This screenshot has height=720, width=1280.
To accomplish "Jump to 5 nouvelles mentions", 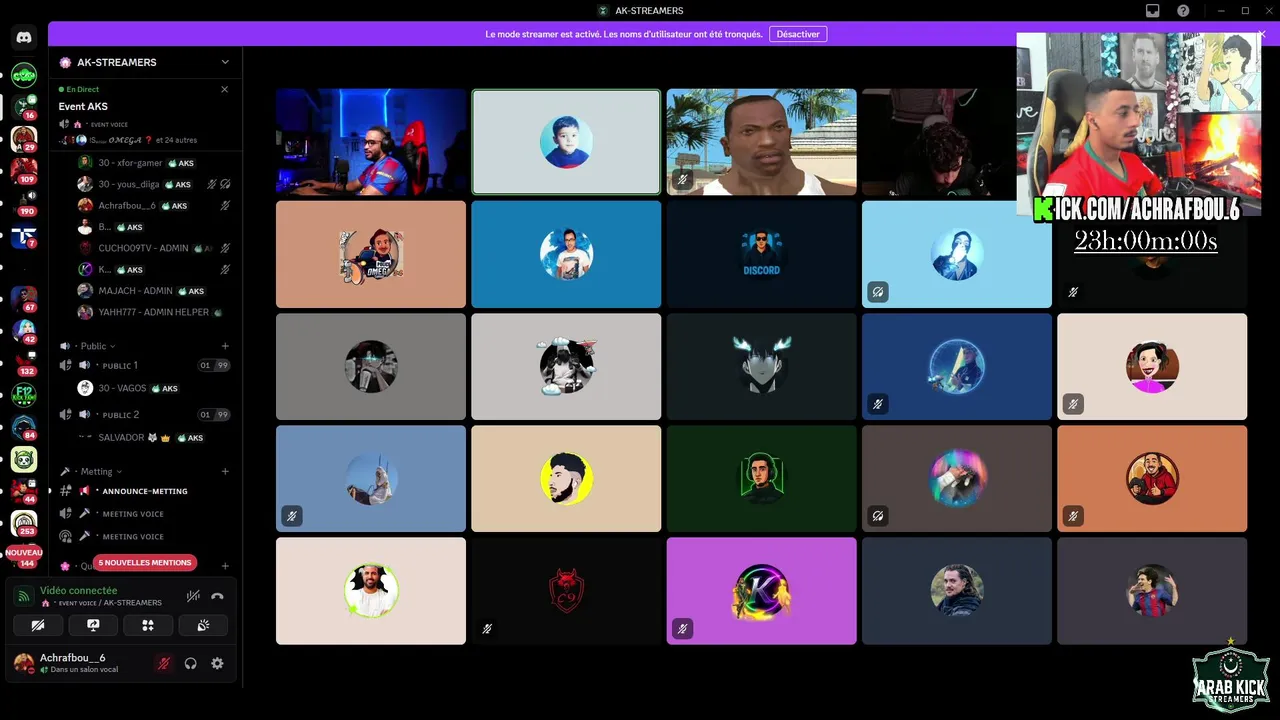I will (x=145, y=562).
